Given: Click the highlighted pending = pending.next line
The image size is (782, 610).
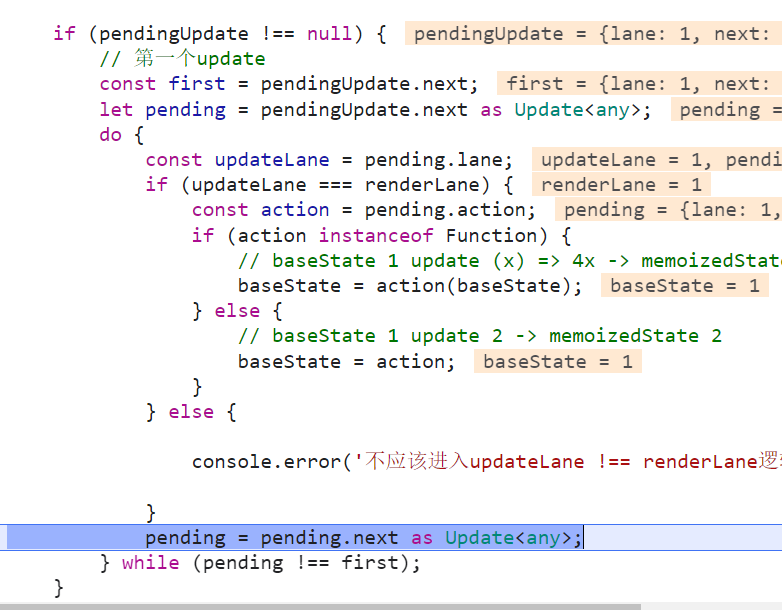Looking at the screenshot, I should [x=362, y=538].
